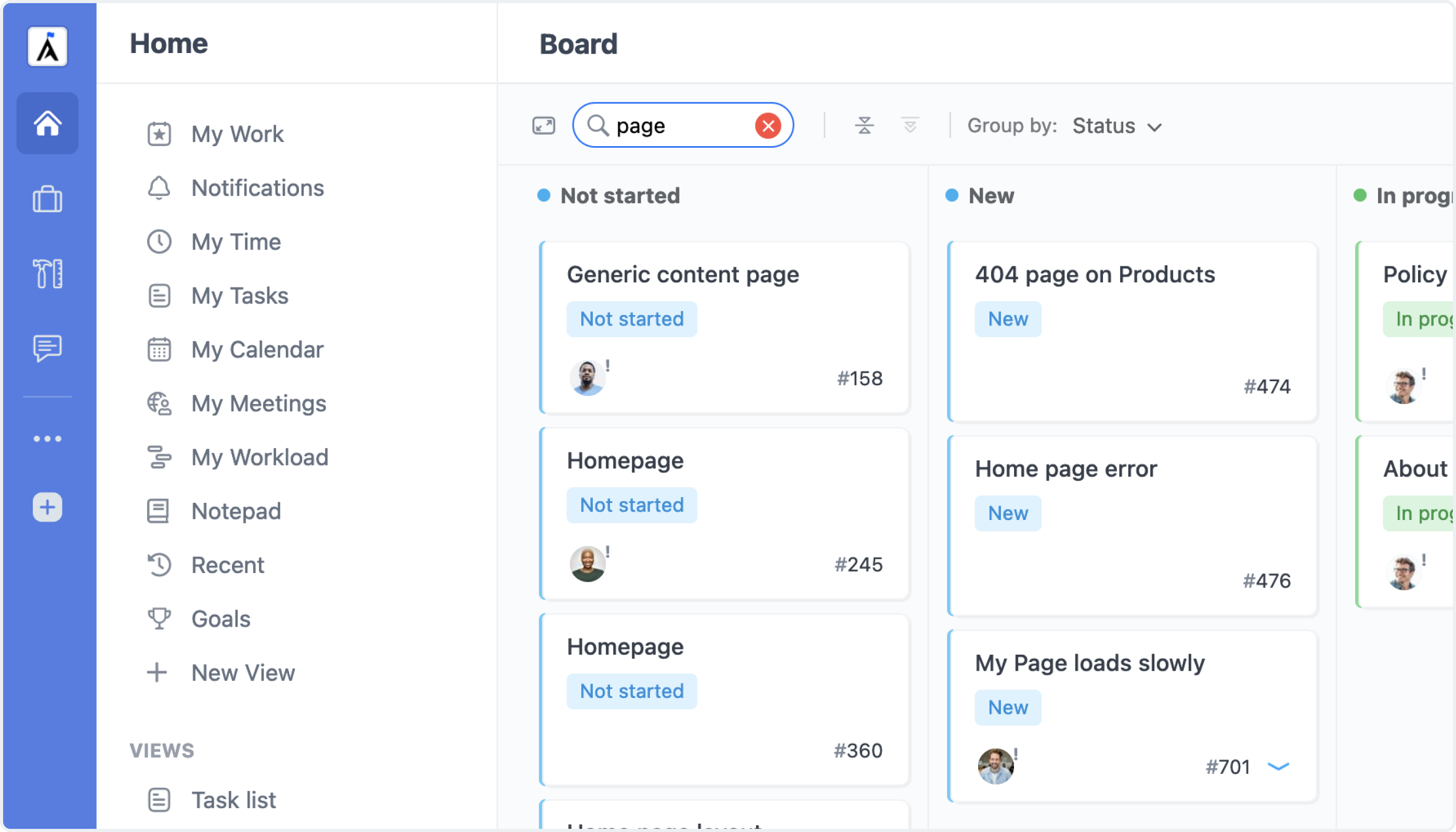Open My Calendar view
The height and width of the screenshot is (832, 1456).
pos(257,350)
